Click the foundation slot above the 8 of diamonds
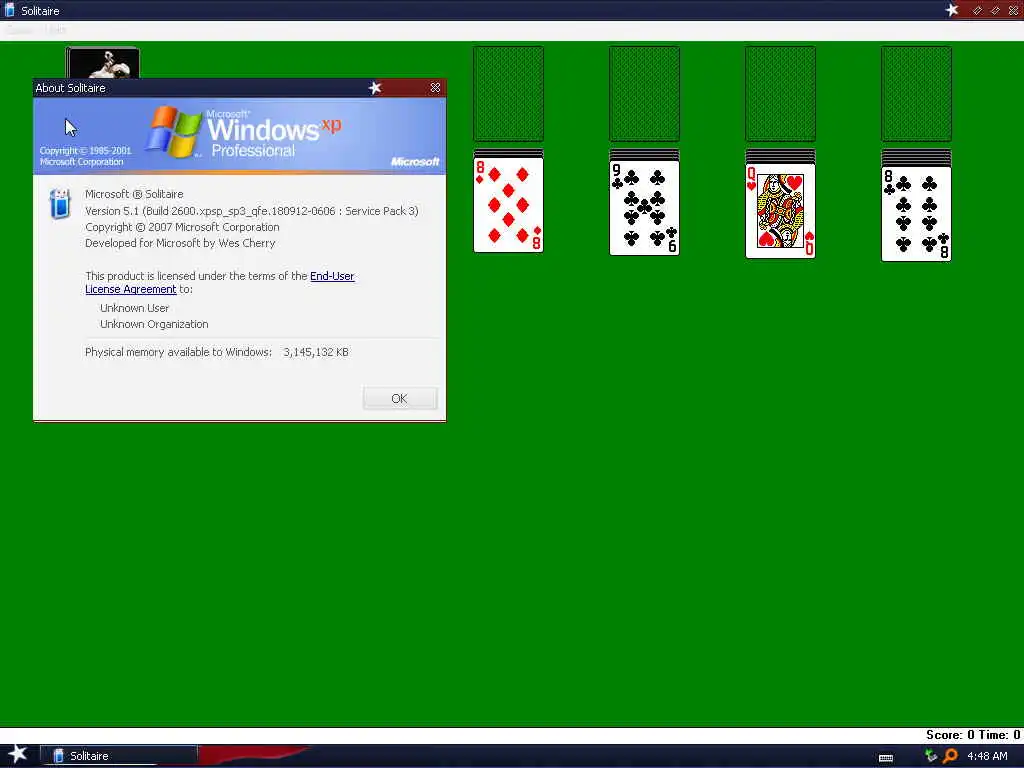 tap(508, 93)
